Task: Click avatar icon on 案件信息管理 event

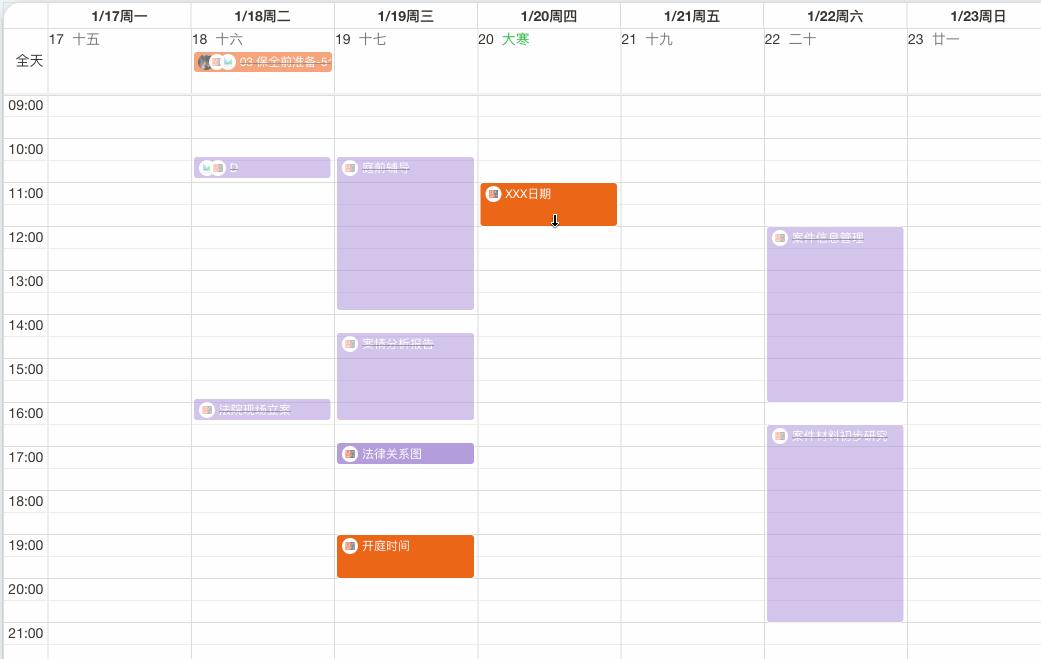Action: [779, 238]
